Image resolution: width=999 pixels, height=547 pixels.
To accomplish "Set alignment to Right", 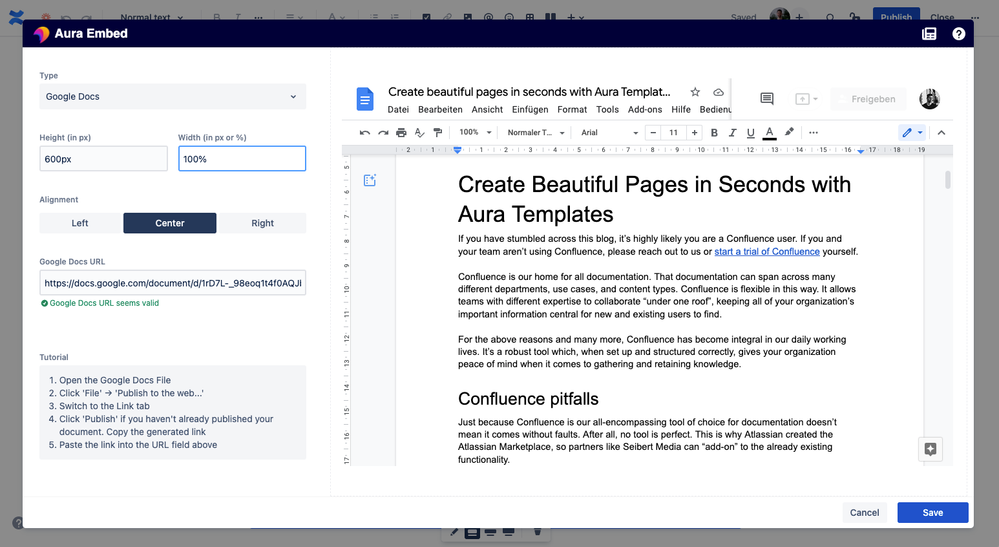I will tap(262, 223).
